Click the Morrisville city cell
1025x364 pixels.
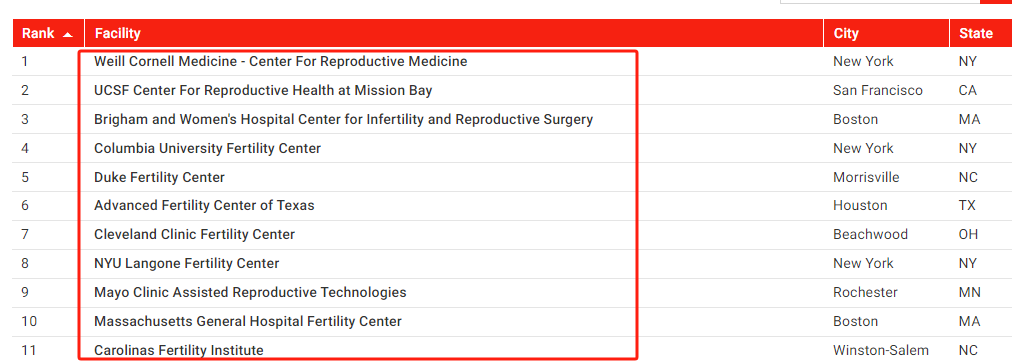[x=866, y=177]
